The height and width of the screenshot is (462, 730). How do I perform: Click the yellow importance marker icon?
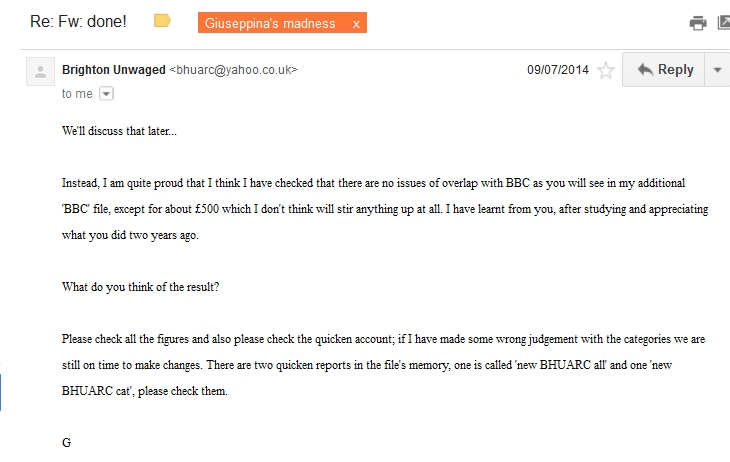pyautogui.click(x=162, y=21)
